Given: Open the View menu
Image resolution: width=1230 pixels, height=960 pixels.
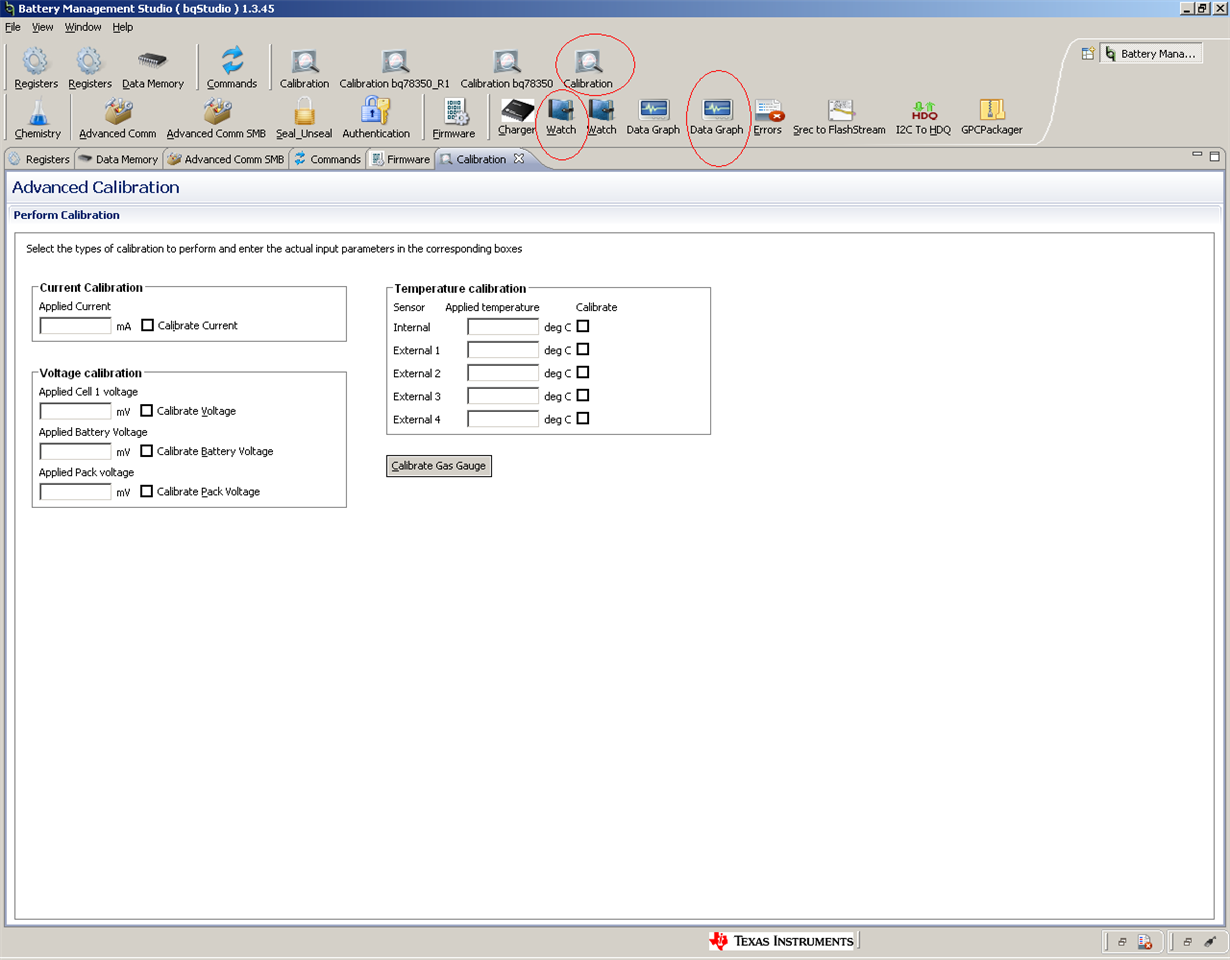Looking at the screenshot, I should [x=43, y=27].
